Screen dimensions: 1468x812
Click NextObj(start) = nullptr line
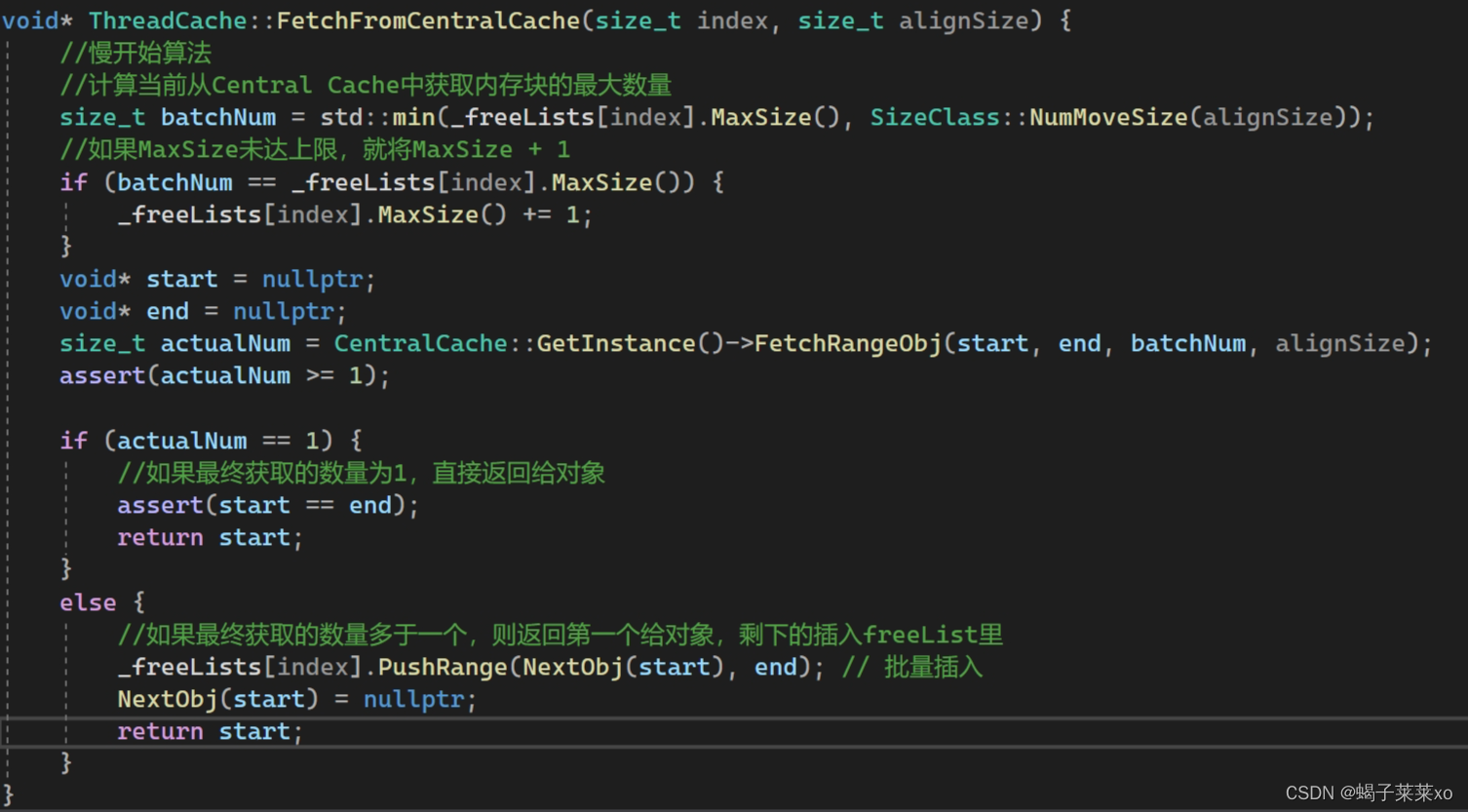[x=292, y=699]
